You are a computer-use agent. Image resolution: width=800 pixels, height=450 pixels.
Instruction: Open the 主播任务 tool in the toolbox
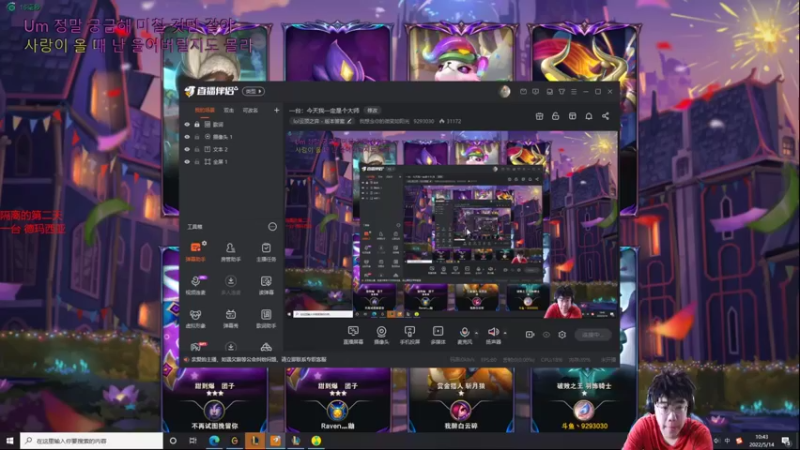(x=266, y=252)
